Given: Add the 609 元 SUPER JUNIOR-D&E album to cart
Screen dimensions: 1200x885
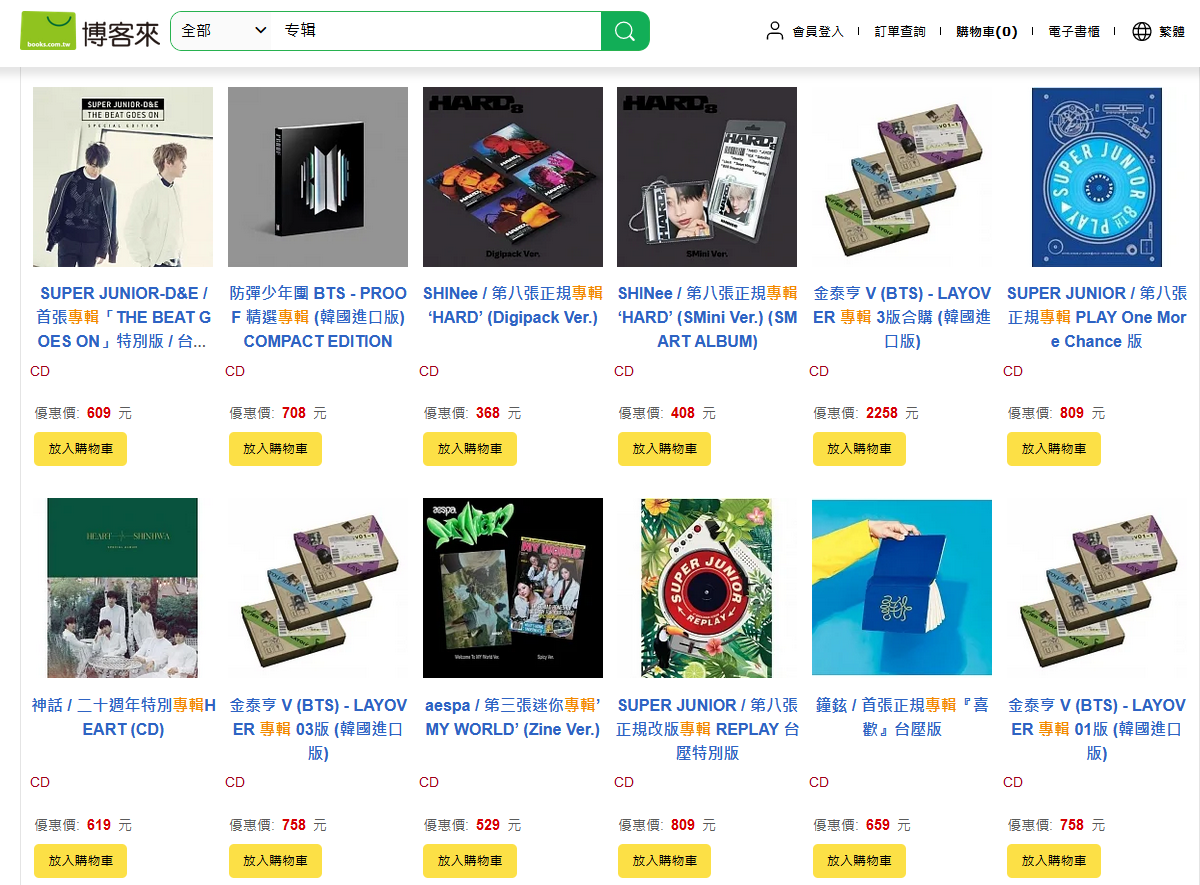Looking at the screenshot, I should click(x=81, y=449).
